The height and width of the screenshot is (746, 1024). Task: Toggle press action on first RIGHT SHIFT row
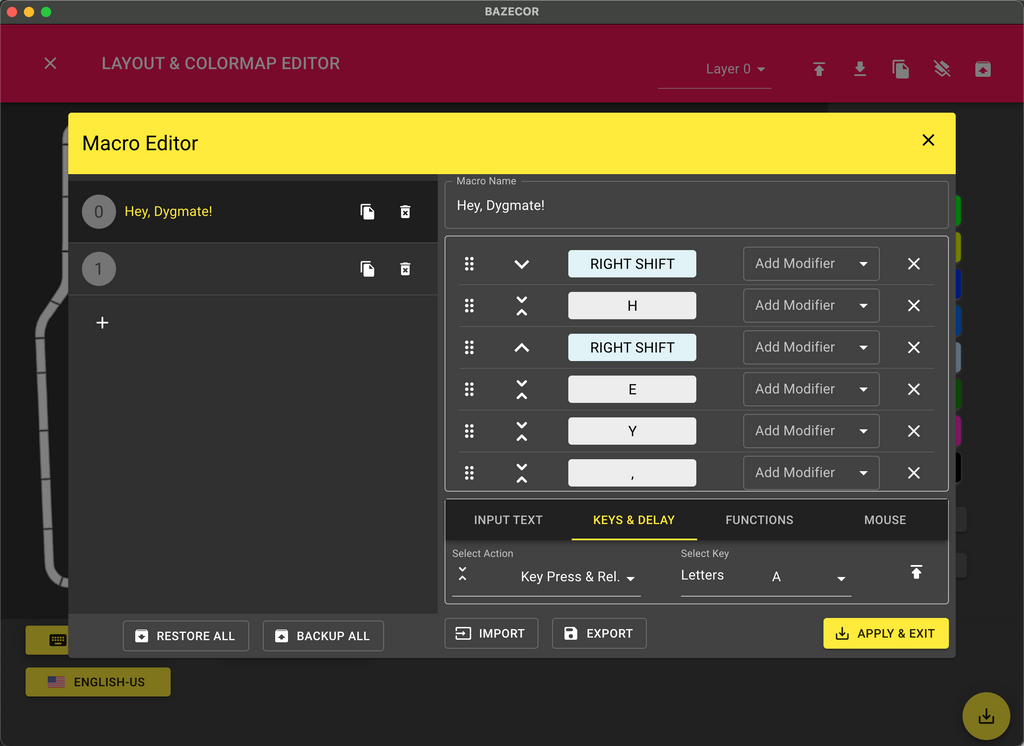[x=521, y=264]
